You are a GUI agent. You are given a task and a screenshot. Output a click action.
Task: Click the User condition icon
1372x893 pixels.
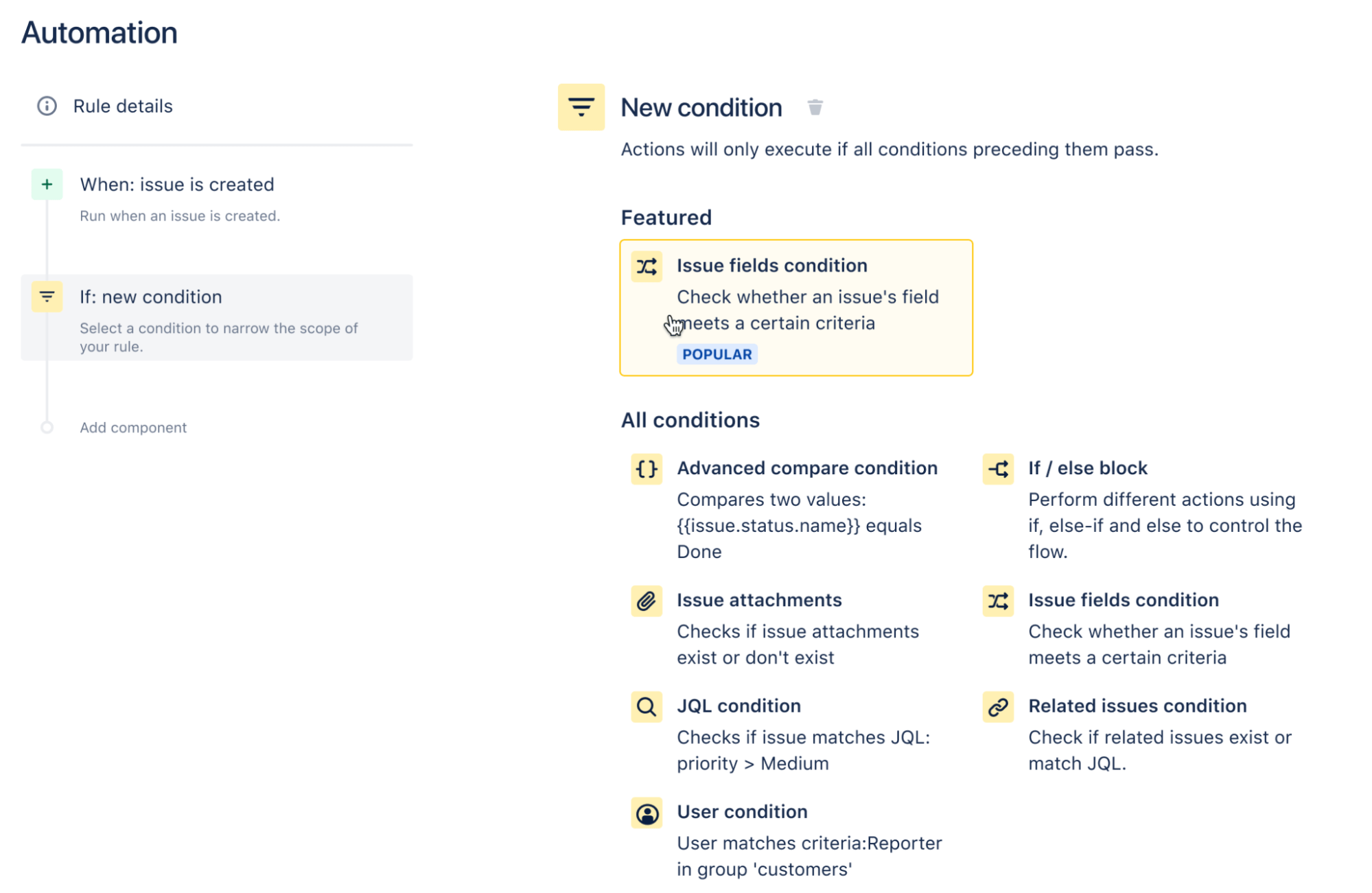647,811
